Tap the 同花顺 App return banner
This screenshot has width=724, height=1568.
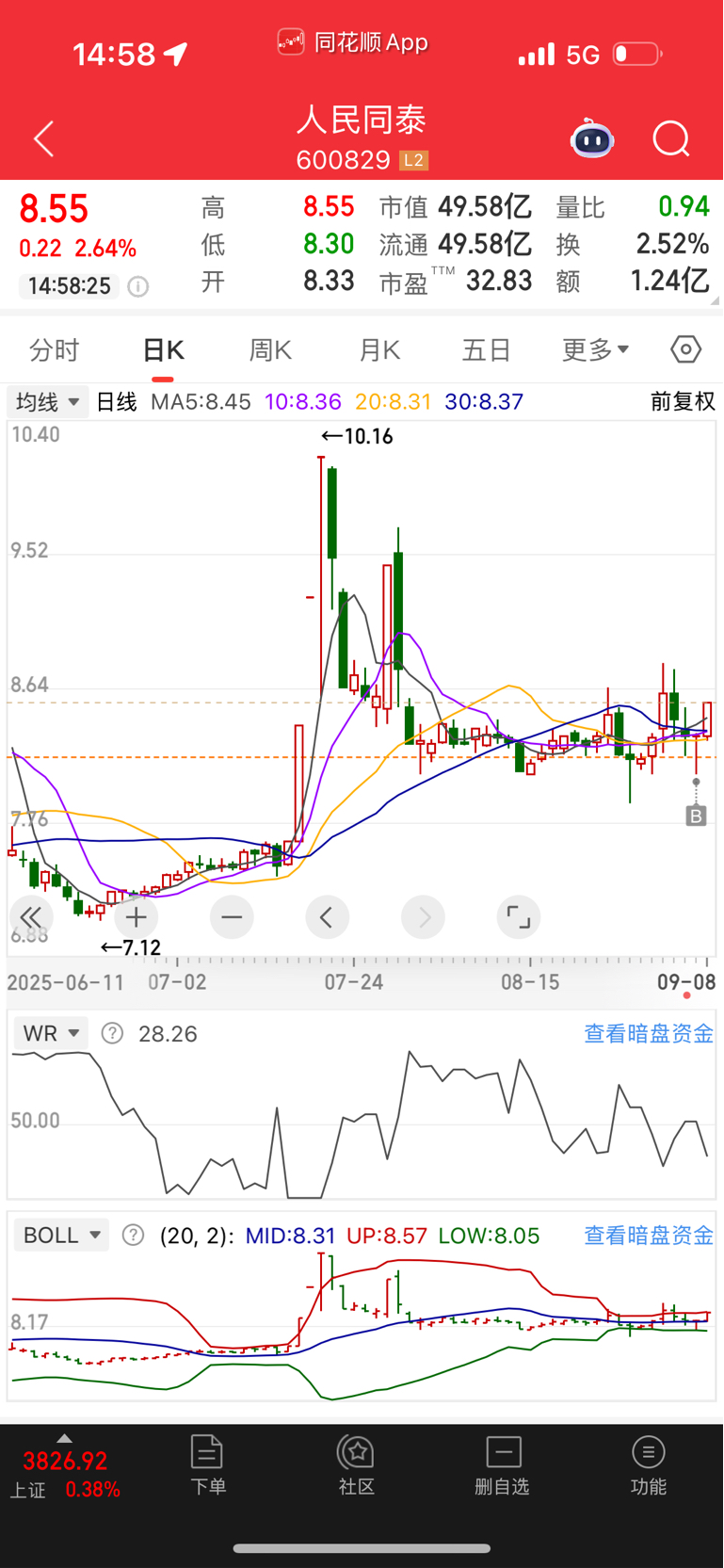pos(353,42)
